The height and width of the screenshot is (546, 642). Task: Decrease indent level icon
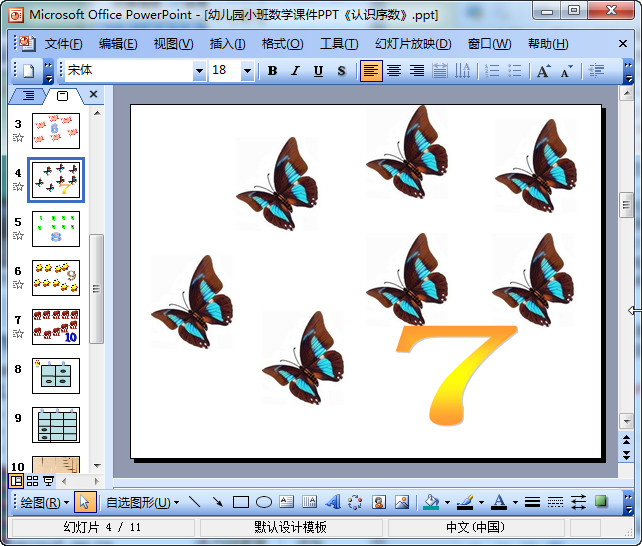(596, 71)
